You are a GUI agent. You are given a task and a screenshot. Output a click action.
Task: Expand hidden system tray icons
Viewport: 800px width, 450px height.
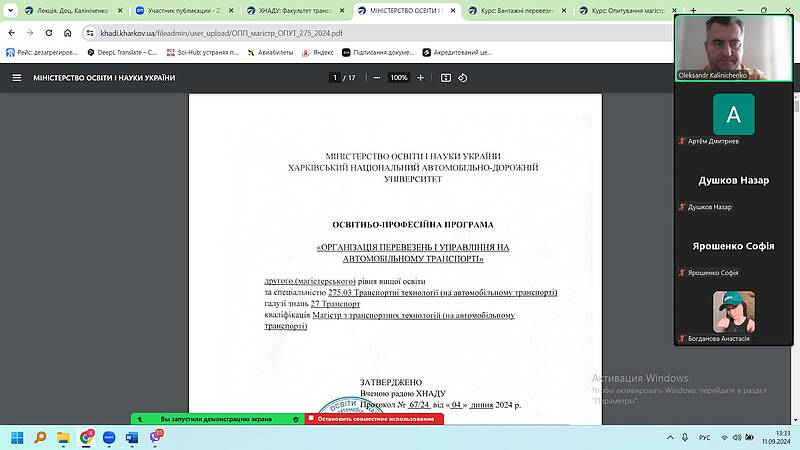(x=670, y=438)
